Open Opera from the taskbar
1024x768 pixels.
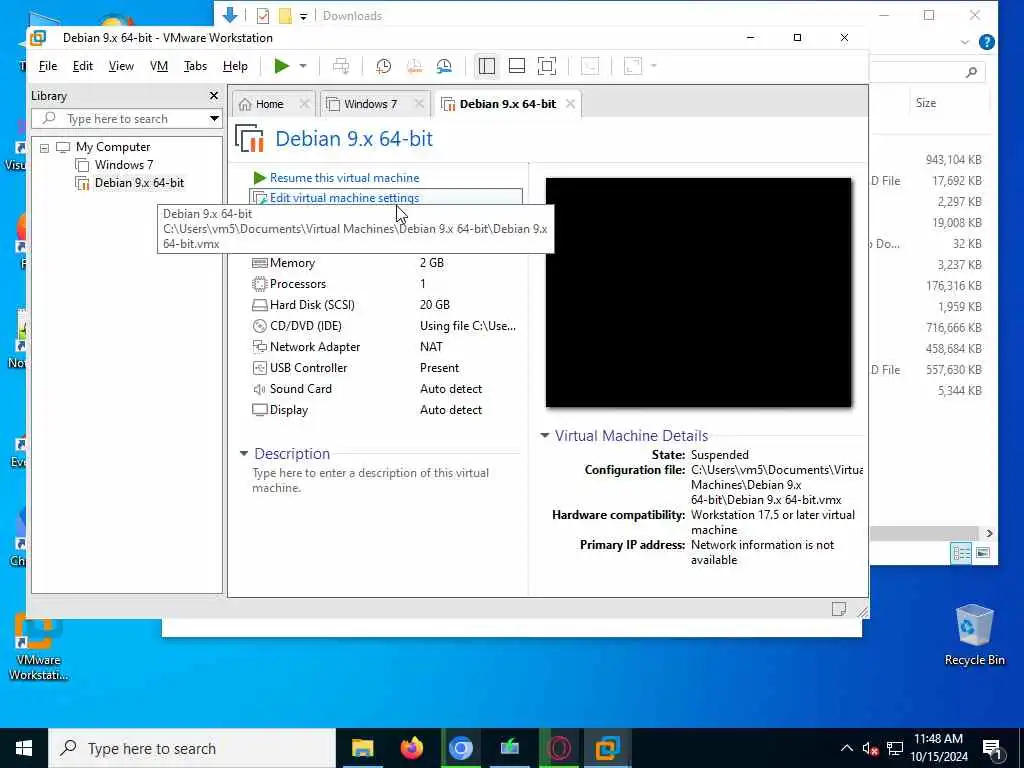click(559, 748)
